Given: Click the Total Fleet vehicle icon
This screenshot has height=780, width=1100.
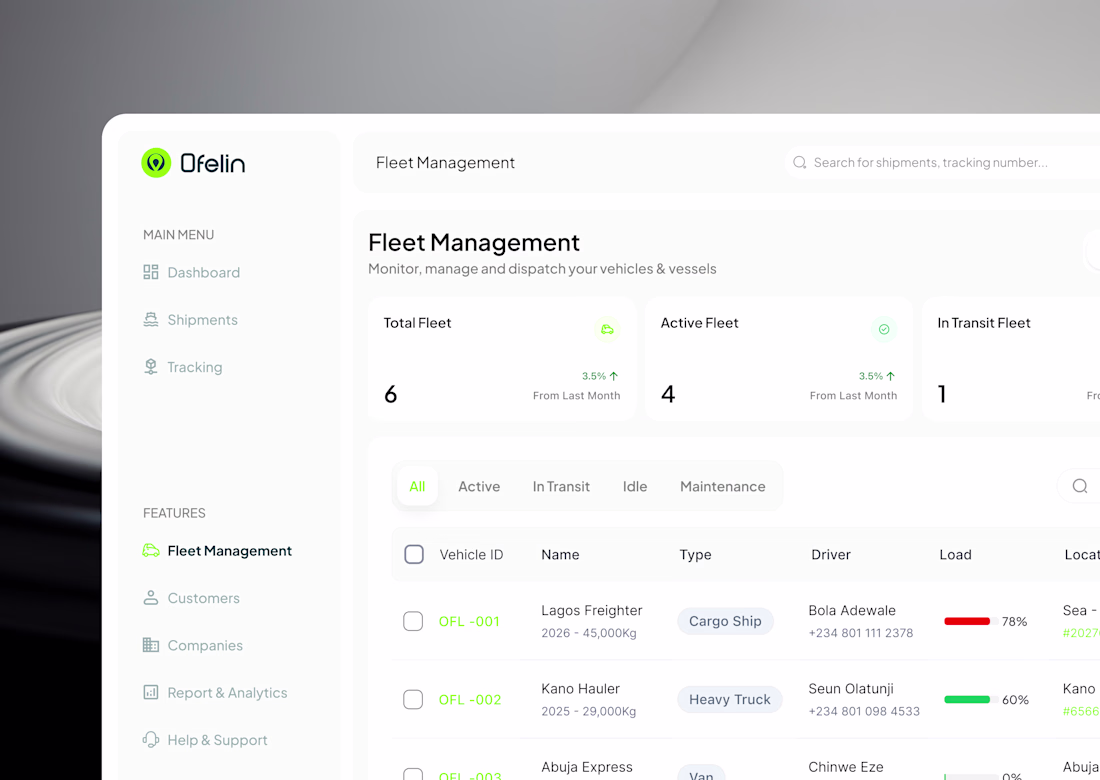Looking at the screenshot, I should pyautogui.click(x=608, y=329).
